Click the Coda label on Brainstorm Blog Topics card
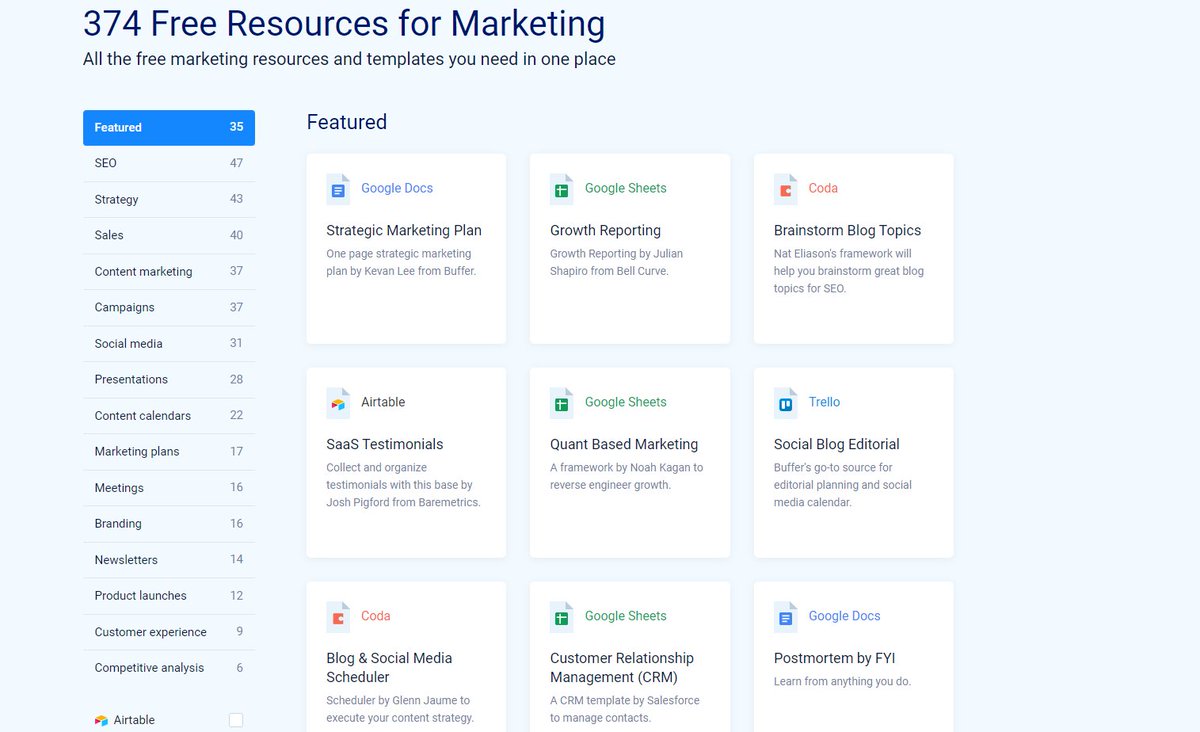This screenshot has height=732, width=1200. (823, 188)
